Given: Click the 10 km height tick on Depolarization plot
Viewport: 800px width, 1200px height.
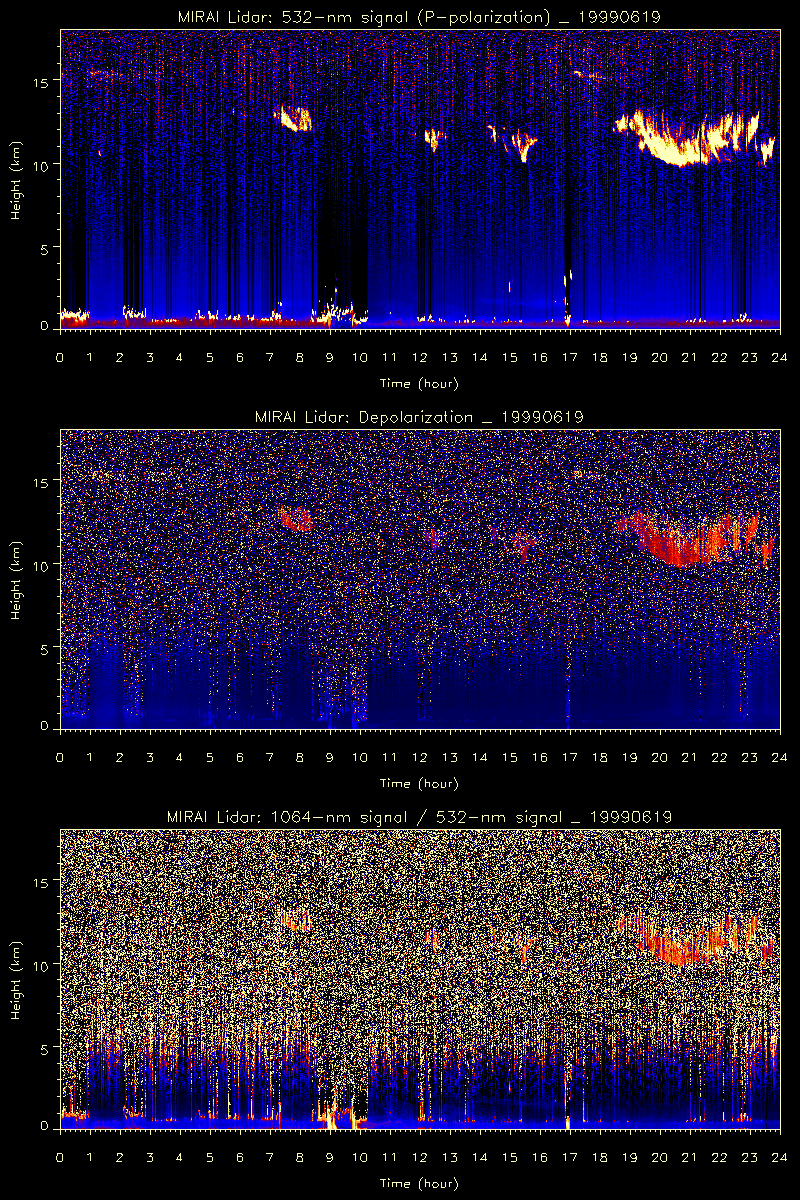Looking at the screenshot, I should tap(44, 565).
